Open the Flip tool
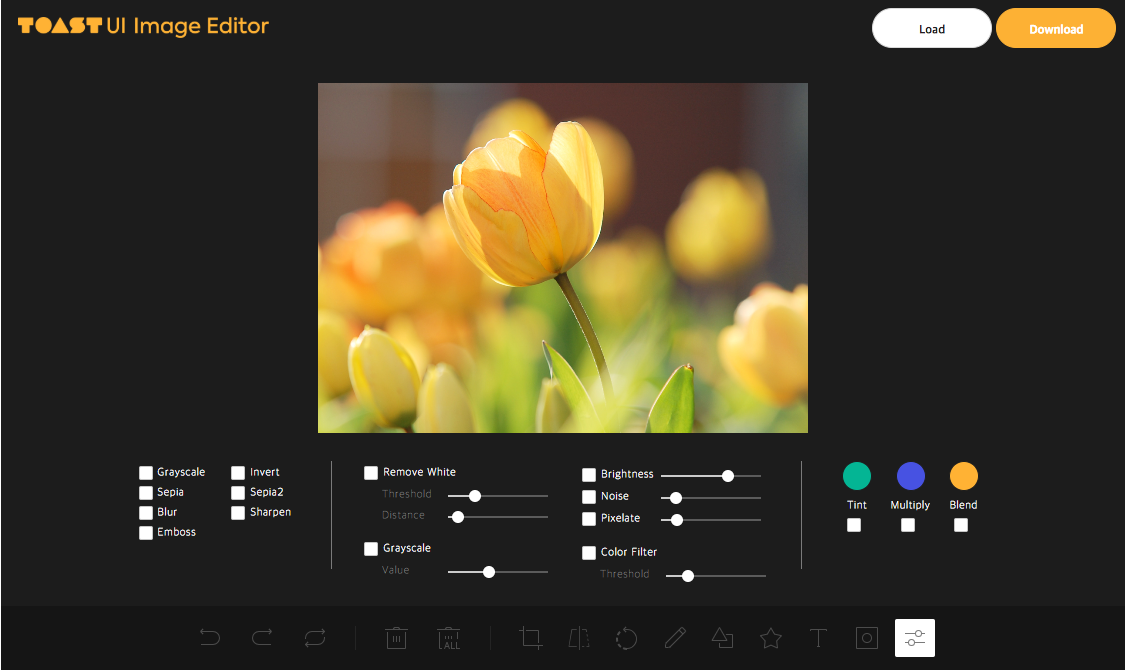This screenshot has width=1128, height=672. (x=578, y=637)
